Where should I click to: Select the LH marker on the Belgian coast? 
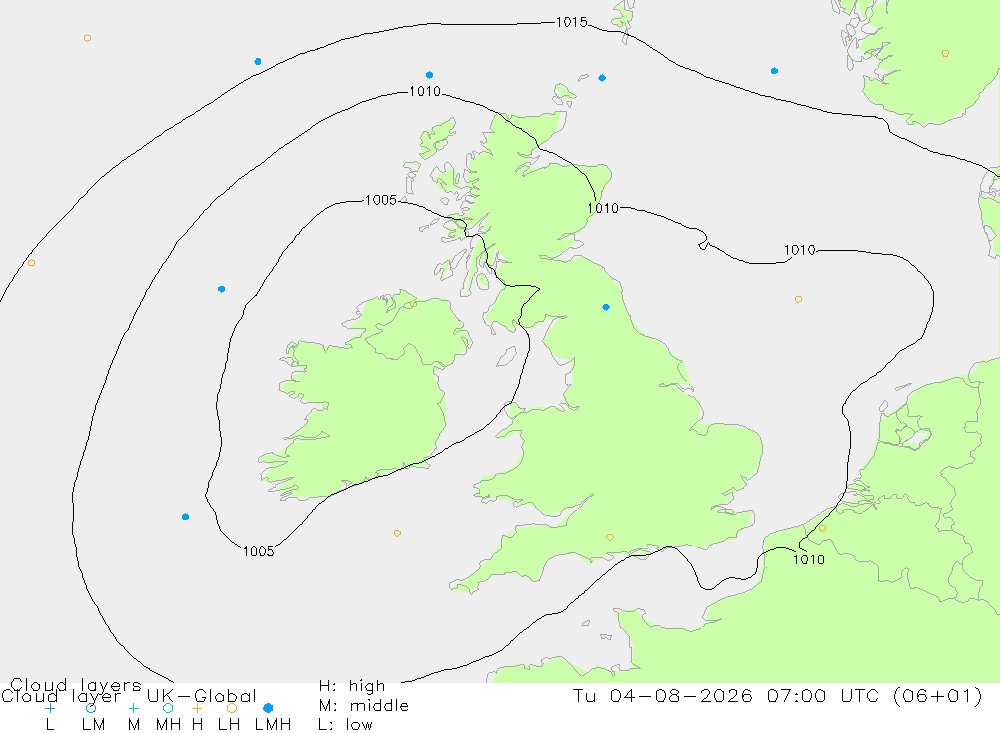(822, 528)
